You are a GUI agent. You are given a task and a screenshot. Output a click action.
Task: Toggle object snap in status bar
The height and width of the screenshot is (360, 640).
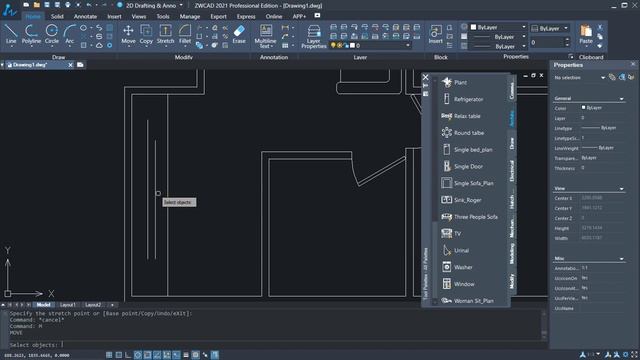147,355
